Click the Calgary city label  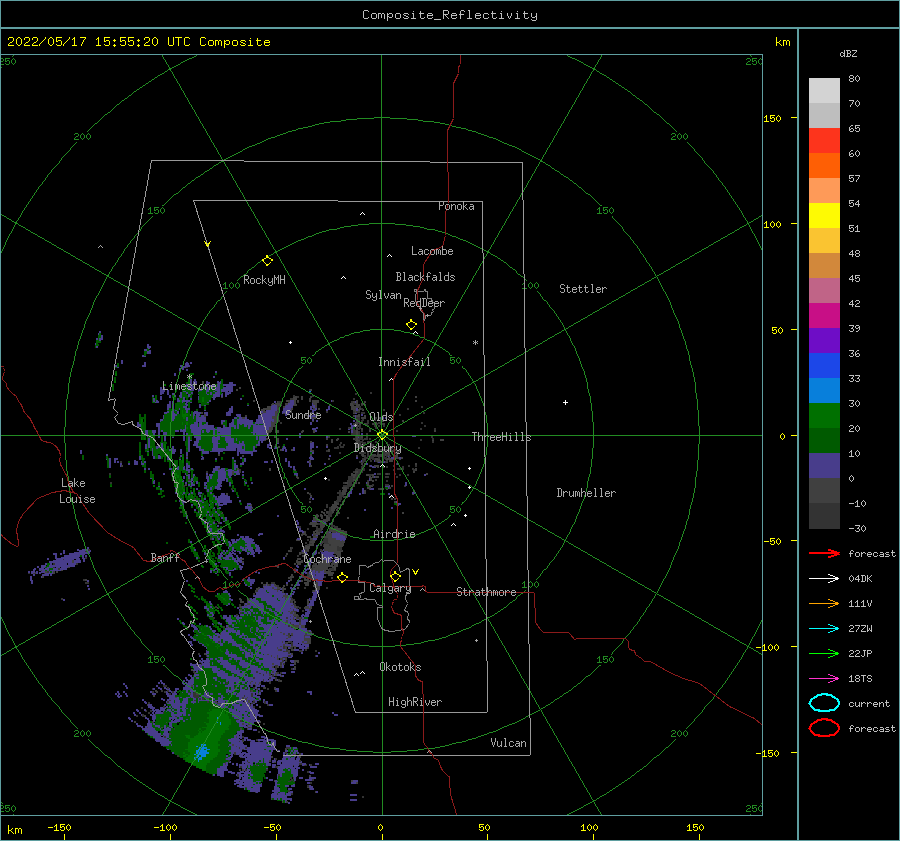tap(390, 588)
